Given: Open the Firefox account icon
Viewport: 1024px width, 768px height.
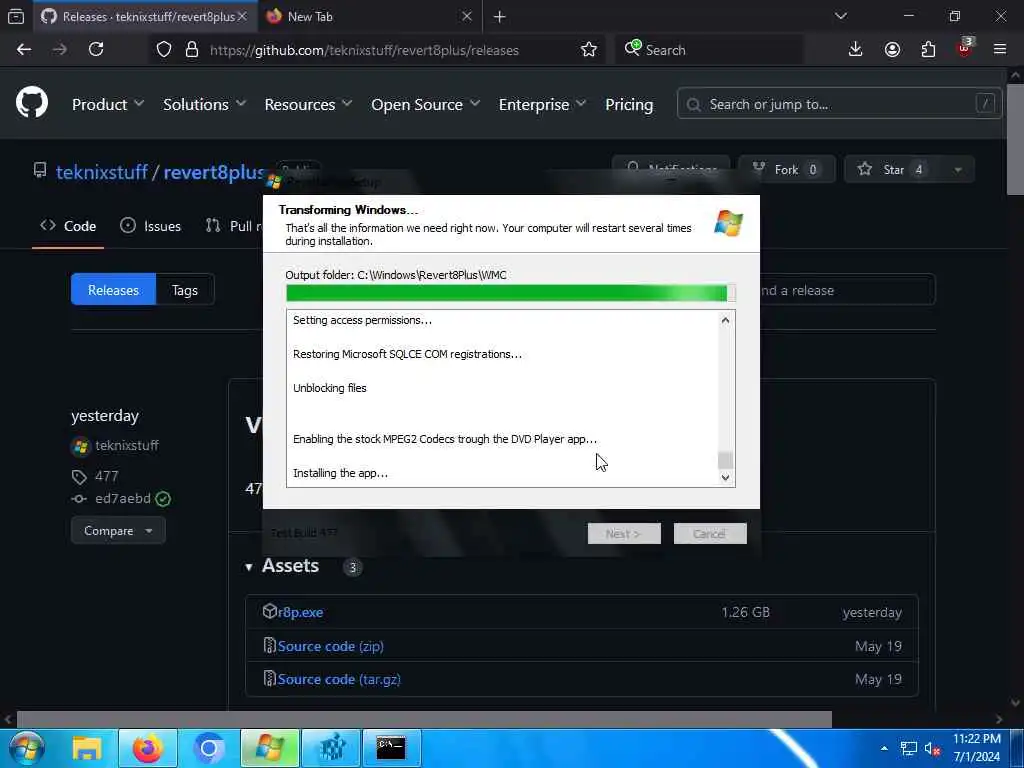Looking at the screenshot, I should (x=892, y=50).
